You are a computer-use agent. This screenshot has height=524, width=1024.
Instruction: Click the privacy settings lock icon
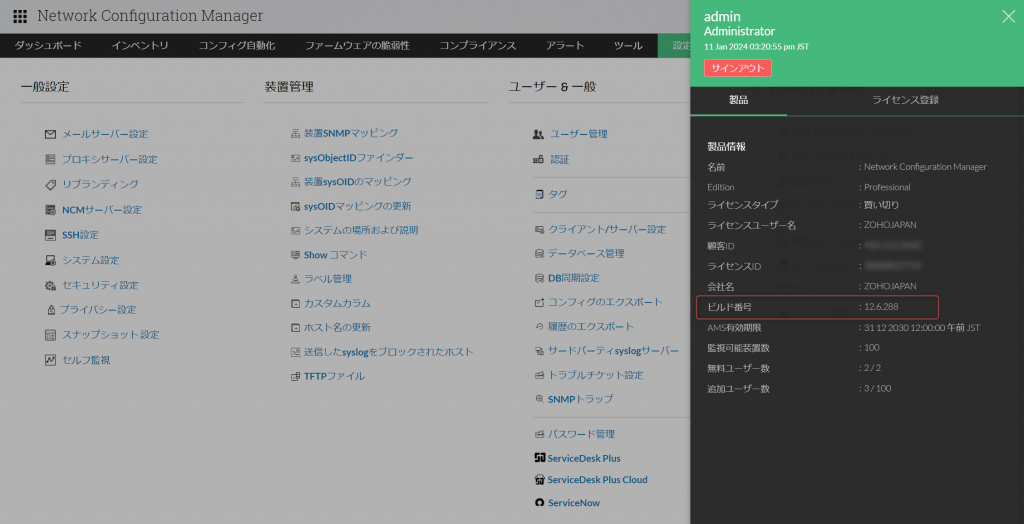tap(50, 310)
